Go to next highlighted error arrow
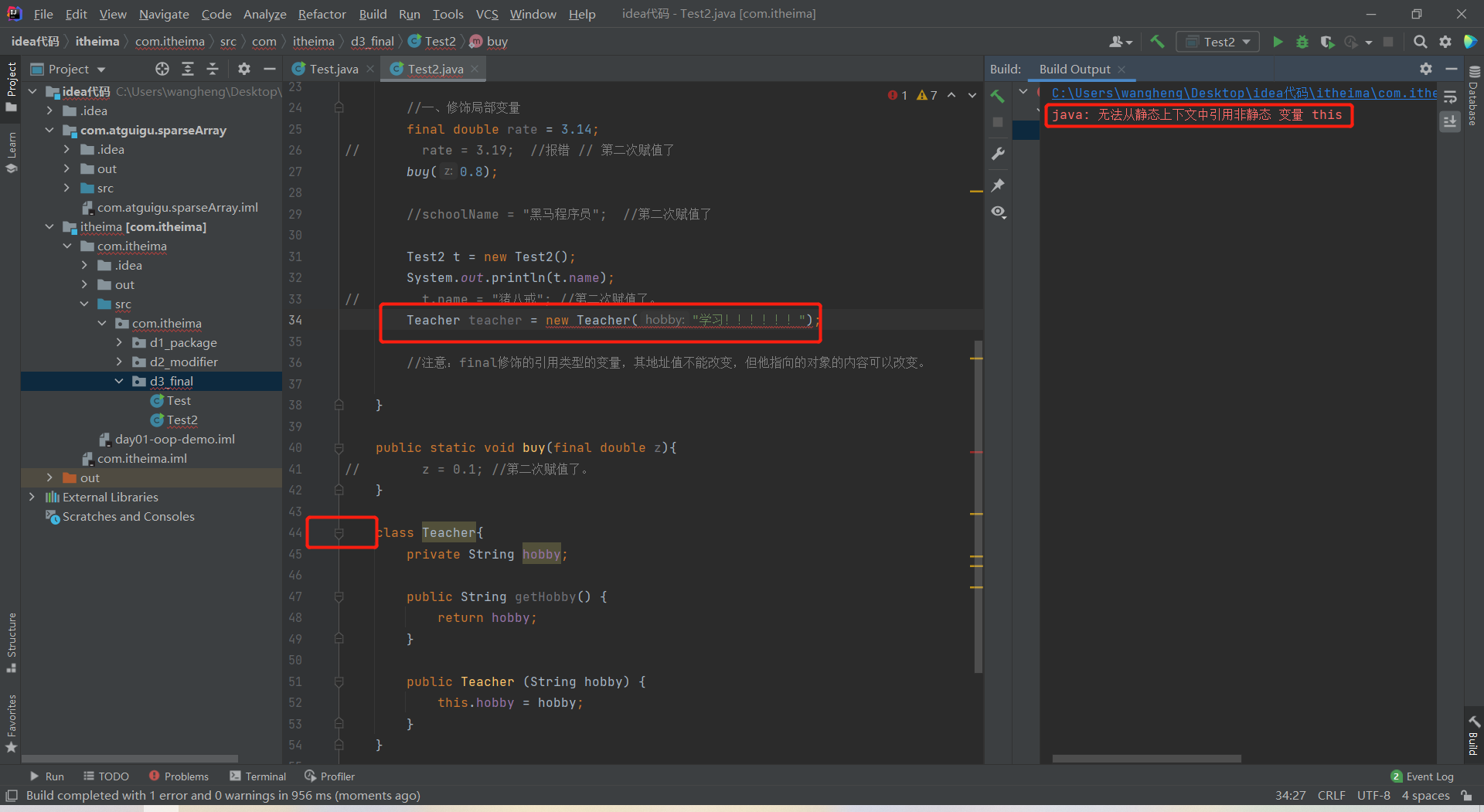1484x812 pixels. pos(972,95)
